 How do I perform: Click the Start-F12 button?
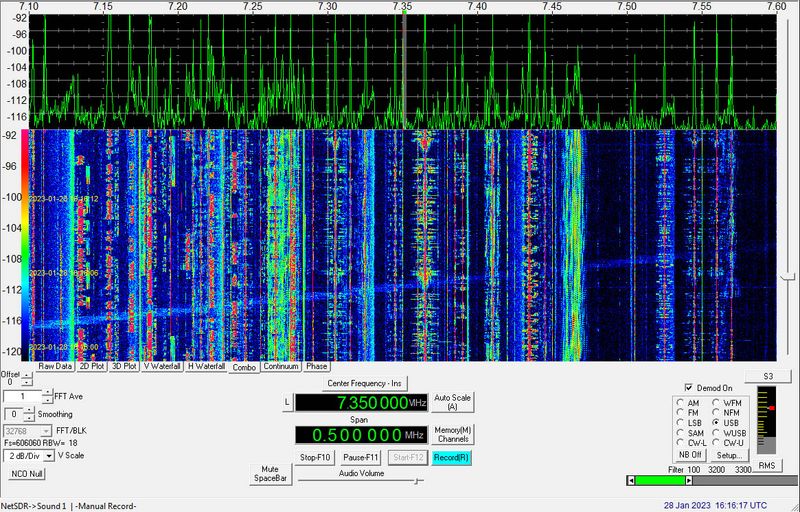[406, 457]
